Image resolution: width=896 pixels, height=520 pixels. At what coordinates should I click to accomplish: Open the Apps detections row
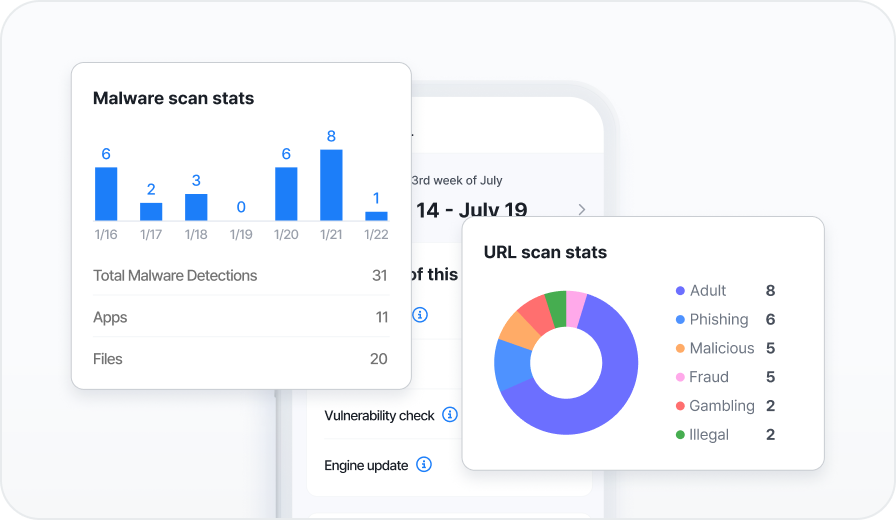tap(240, 317)
